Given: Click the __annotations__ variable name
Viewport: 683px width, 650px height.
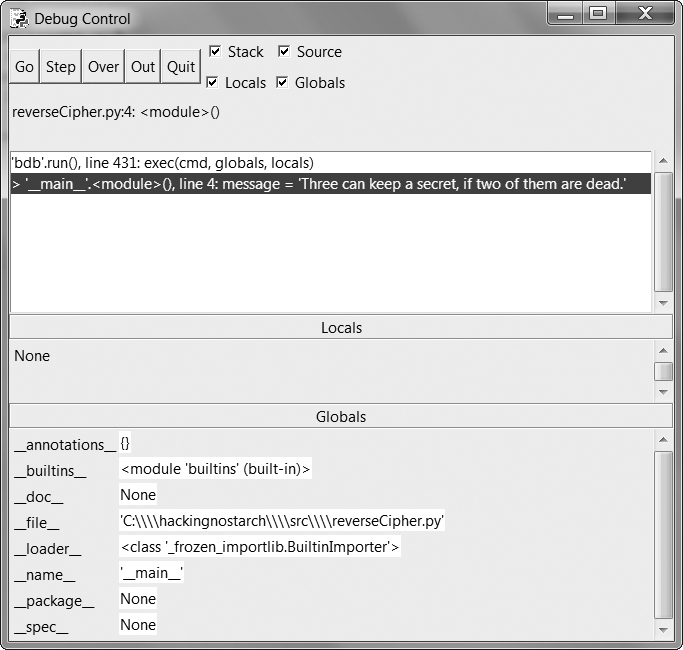Looking at the screenshot, I should 65,445.
